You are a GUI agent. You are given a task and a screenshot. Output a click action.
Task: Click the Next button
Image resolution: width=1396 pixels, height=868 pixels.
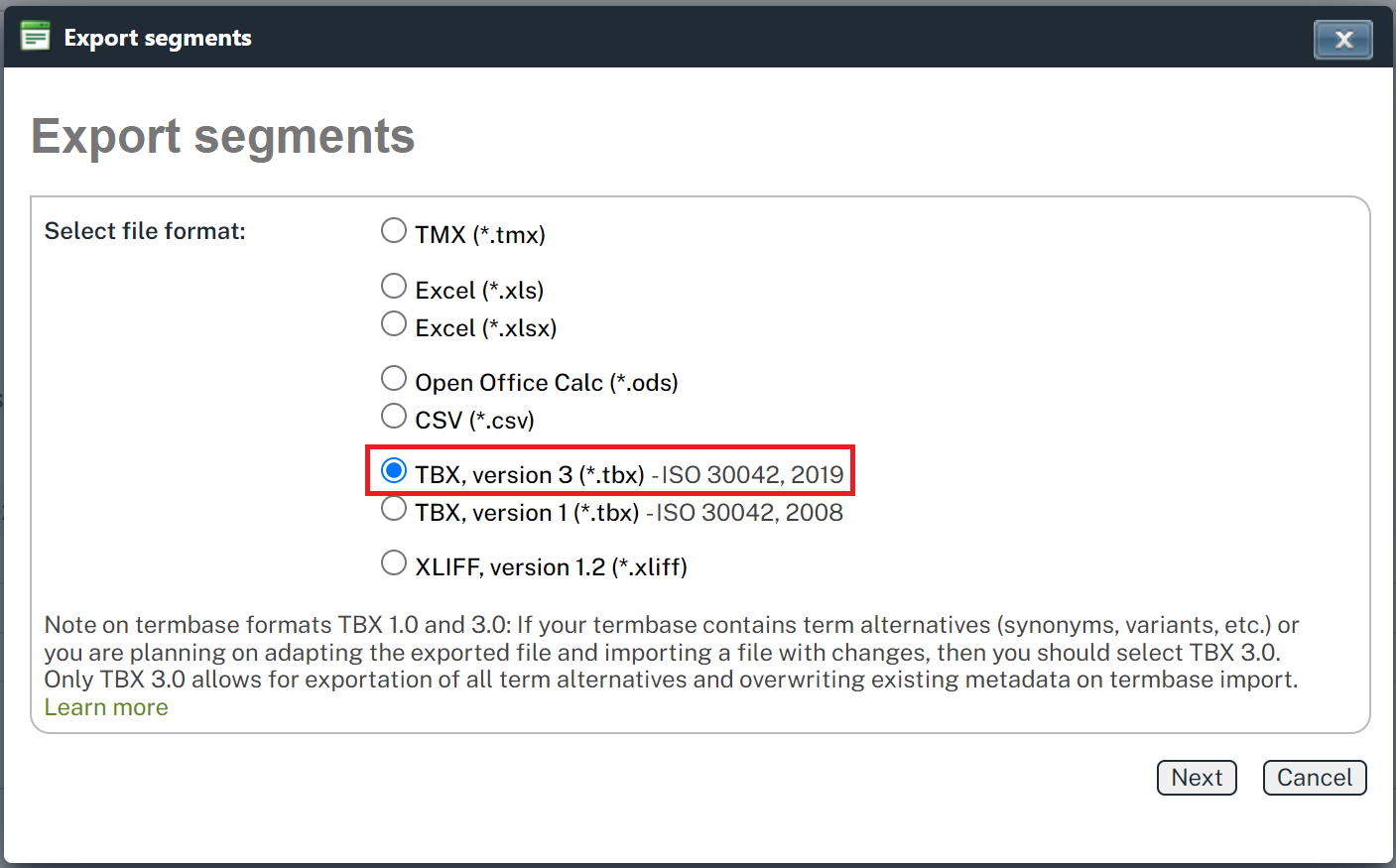point(1197,778)
